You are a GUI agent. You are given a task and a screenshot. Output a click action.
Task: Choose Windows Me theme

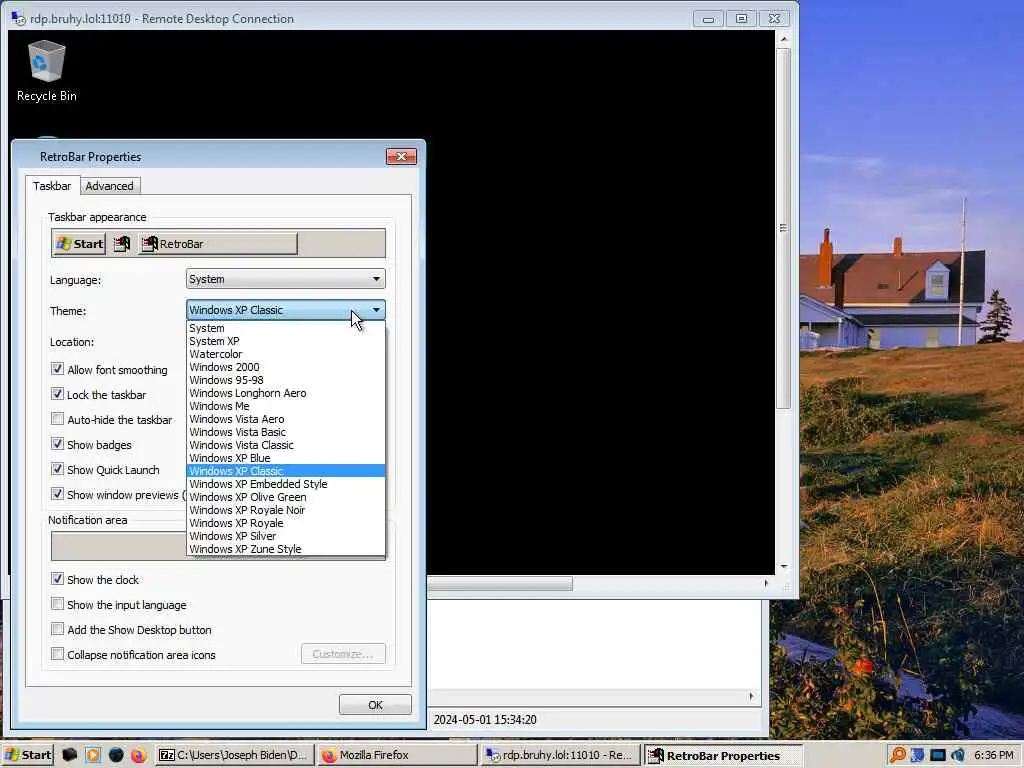coord(285,406)
